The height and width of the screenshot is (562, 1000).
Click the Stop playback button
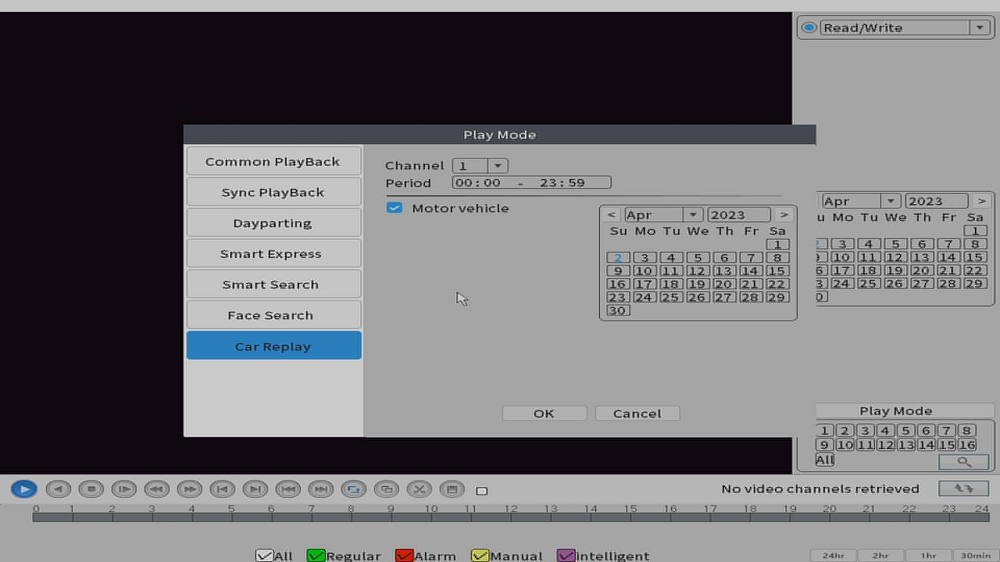click(x=91, y=489)
